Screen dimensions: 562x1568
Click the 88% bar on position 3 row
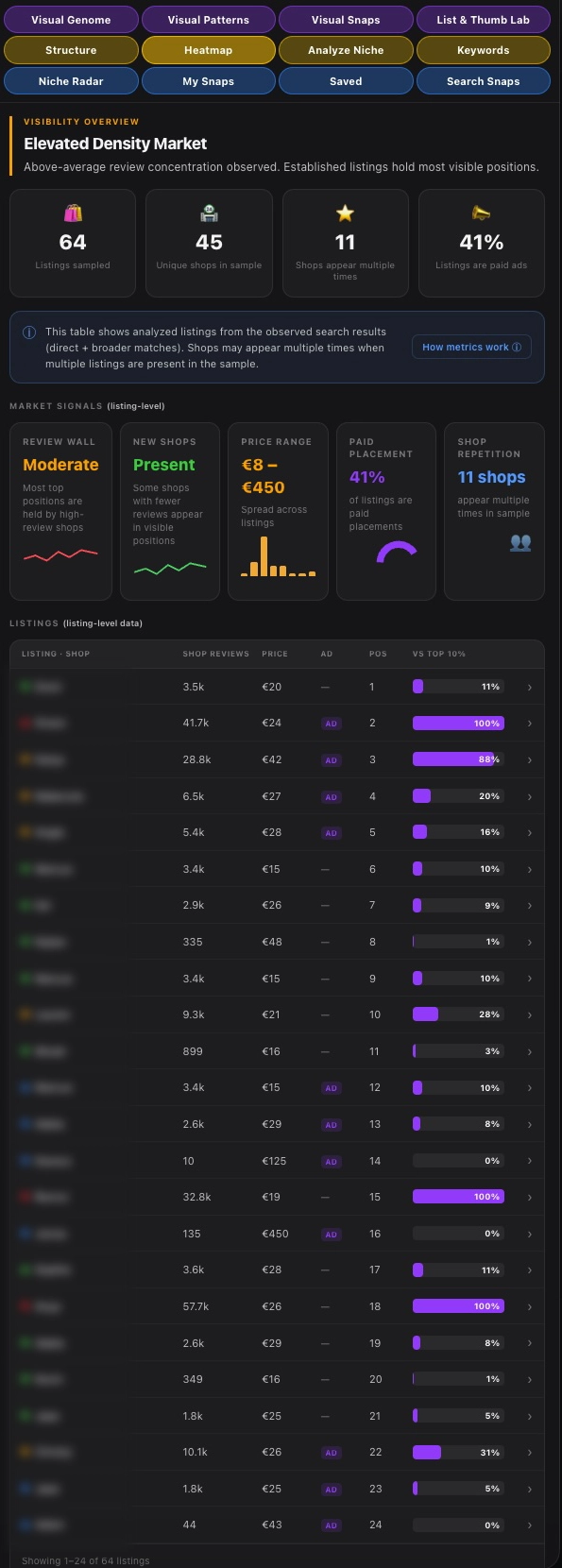tap(458, 759)
